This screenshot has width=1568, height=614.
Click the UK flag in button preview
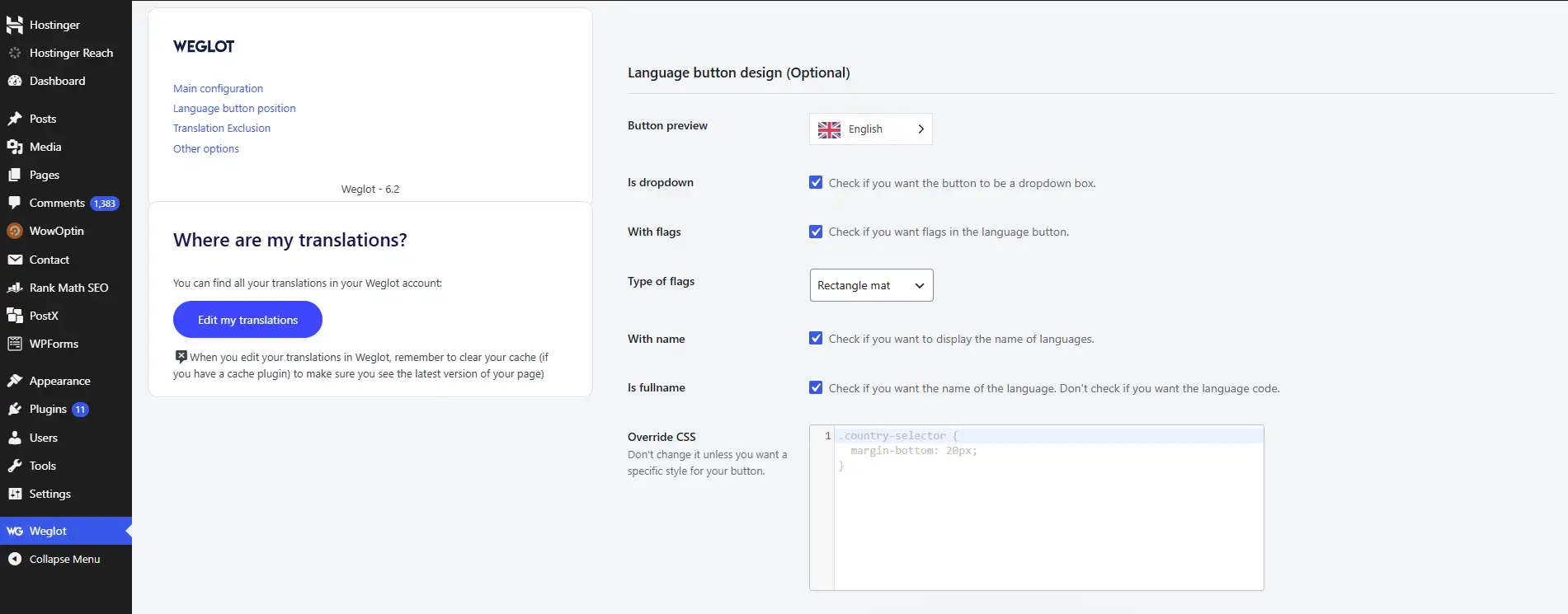(829, 129)
